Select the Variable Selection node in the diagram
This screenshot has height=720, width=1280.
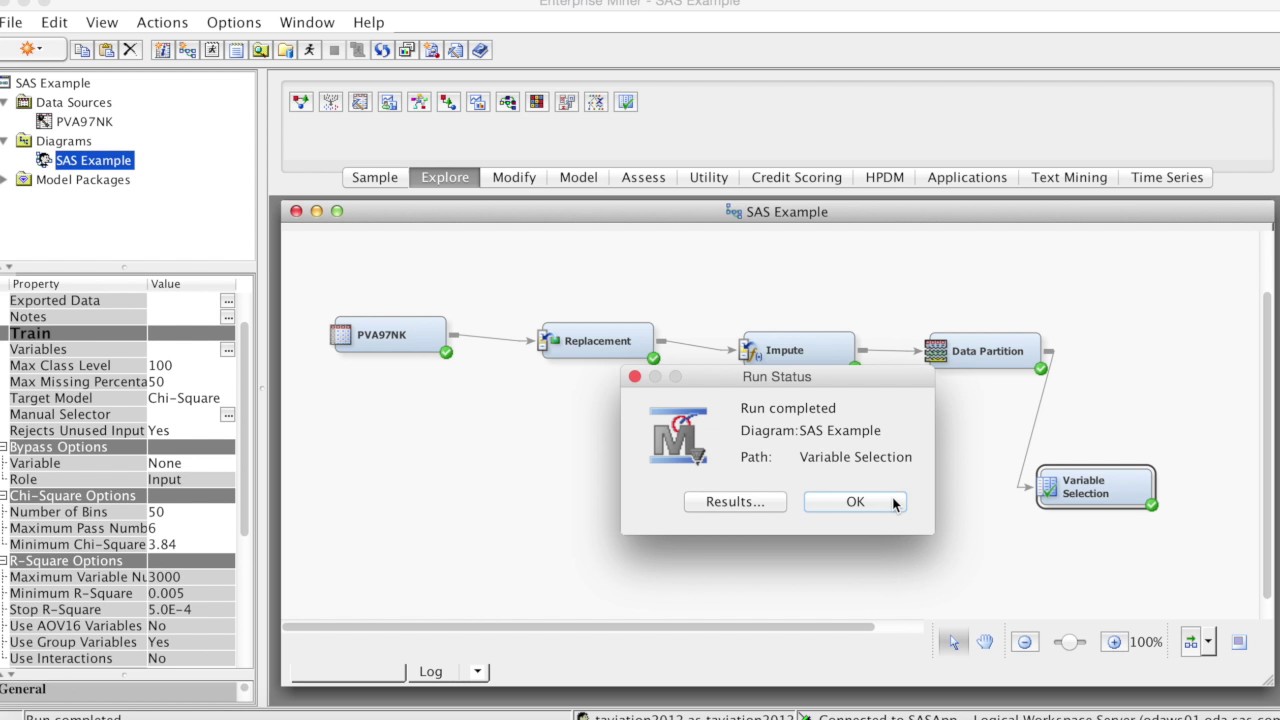pos(1096,487)
